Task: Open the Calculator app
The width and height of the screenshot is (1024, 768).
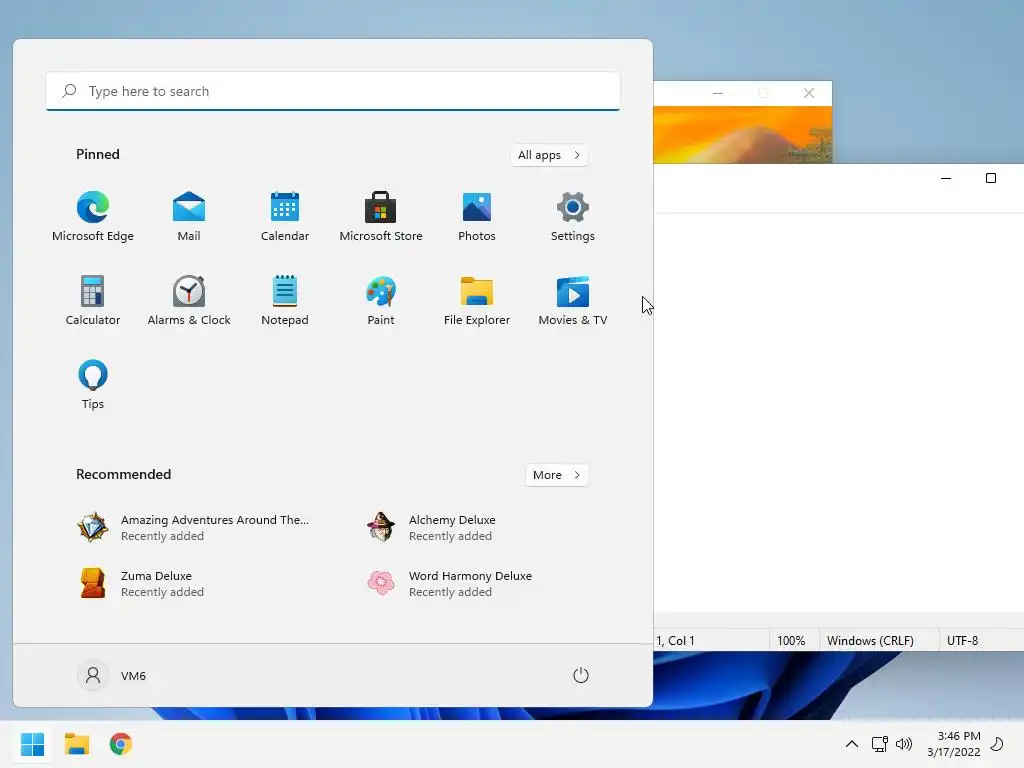Action: tap(93, 300)
